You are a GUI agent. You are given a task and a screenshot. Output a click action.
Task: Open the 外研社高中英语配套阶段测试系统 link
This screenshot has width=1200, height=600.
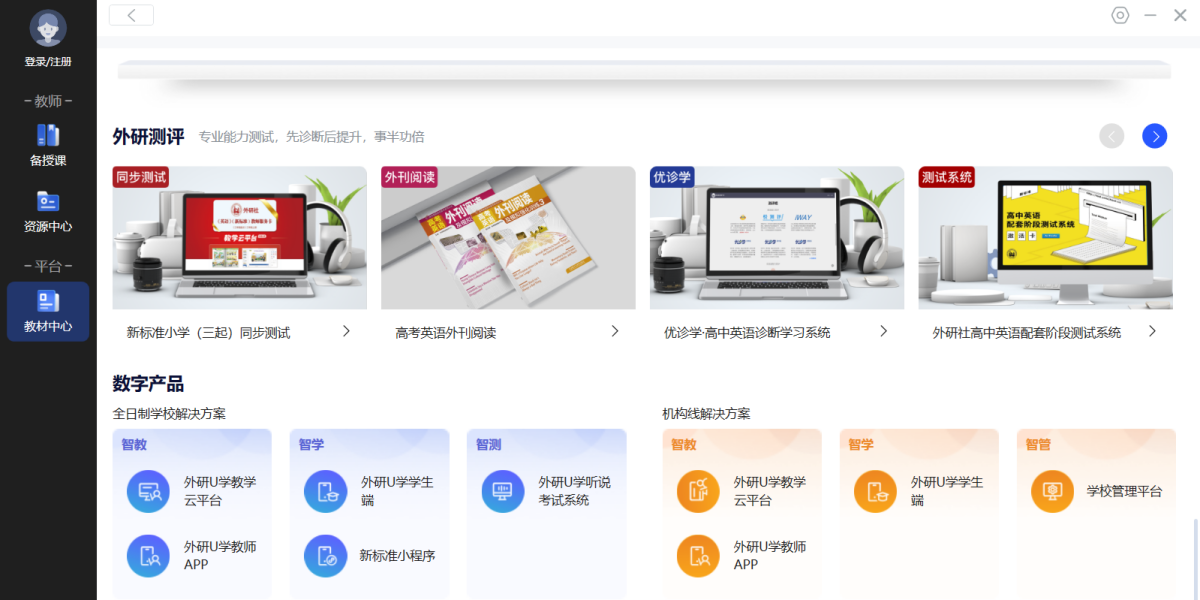[x=1026, y=333]
